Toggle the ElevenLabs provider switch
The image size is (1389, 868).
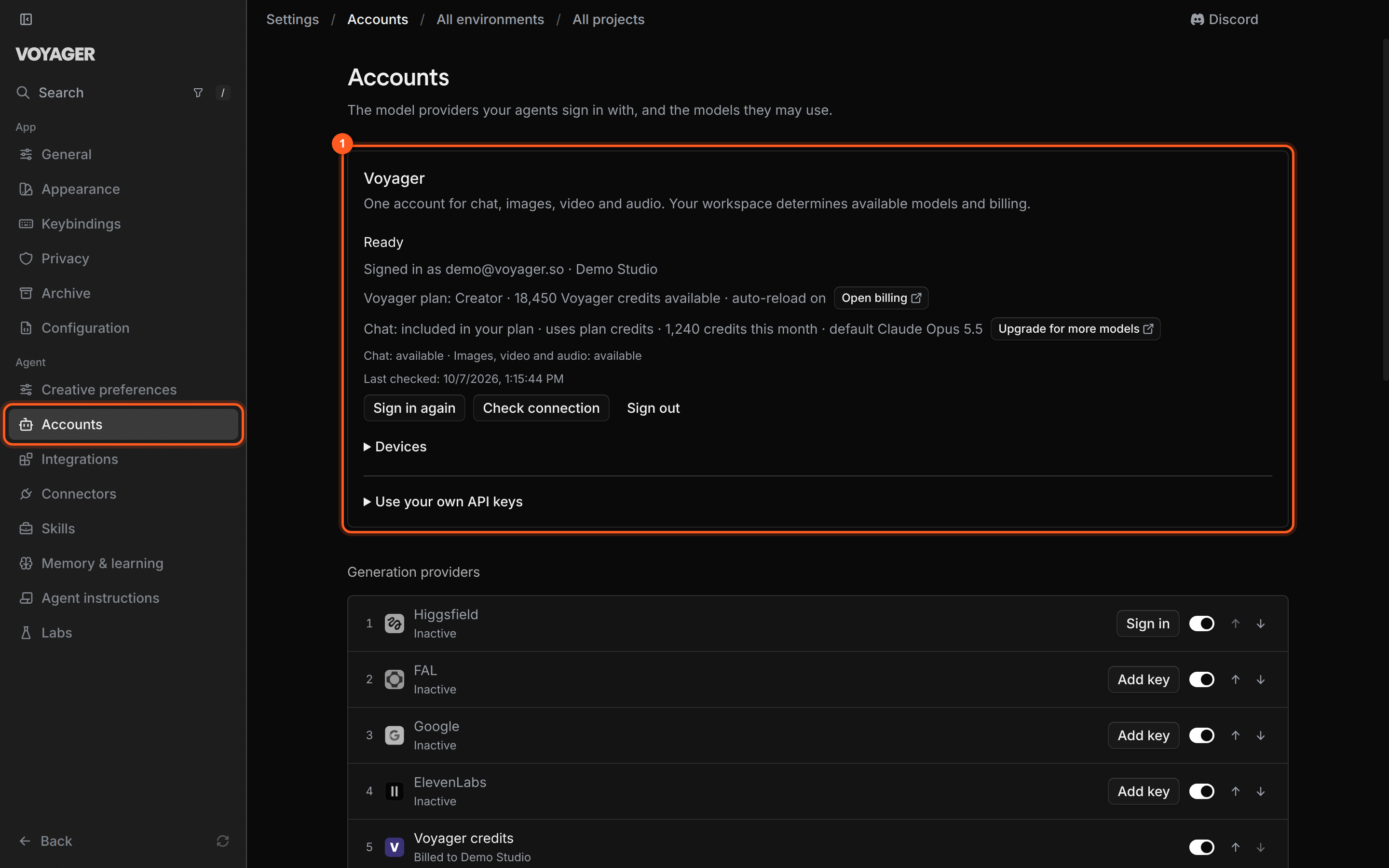(x=1201, y=792)
